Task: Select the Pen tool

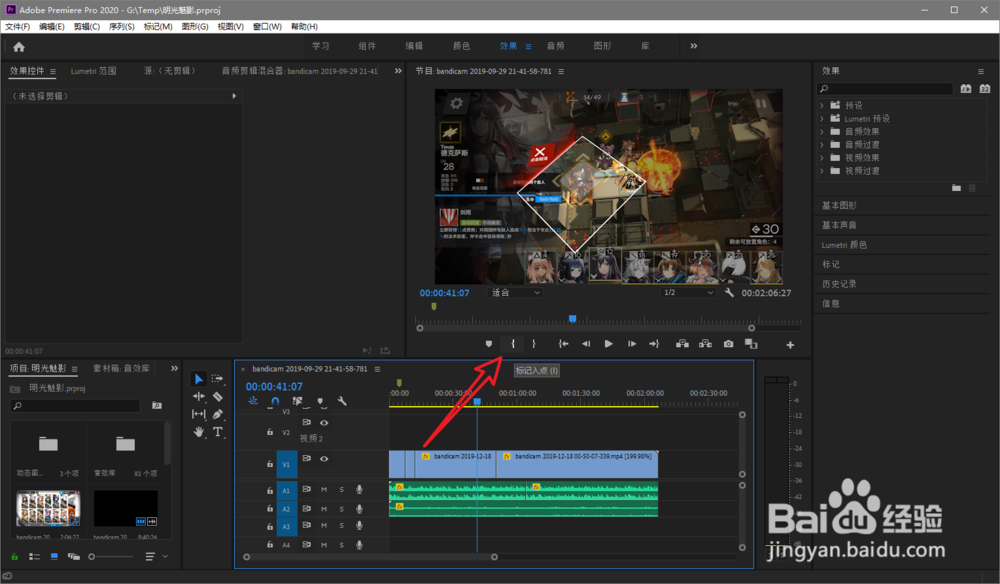Action: point(218,414)
